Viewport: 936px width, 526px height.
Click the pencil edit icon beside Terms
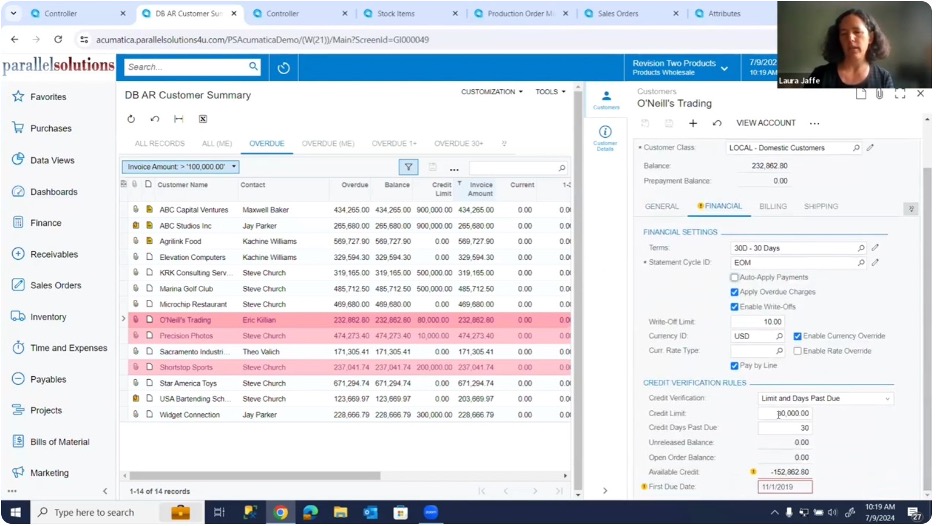tap(874, 248)
